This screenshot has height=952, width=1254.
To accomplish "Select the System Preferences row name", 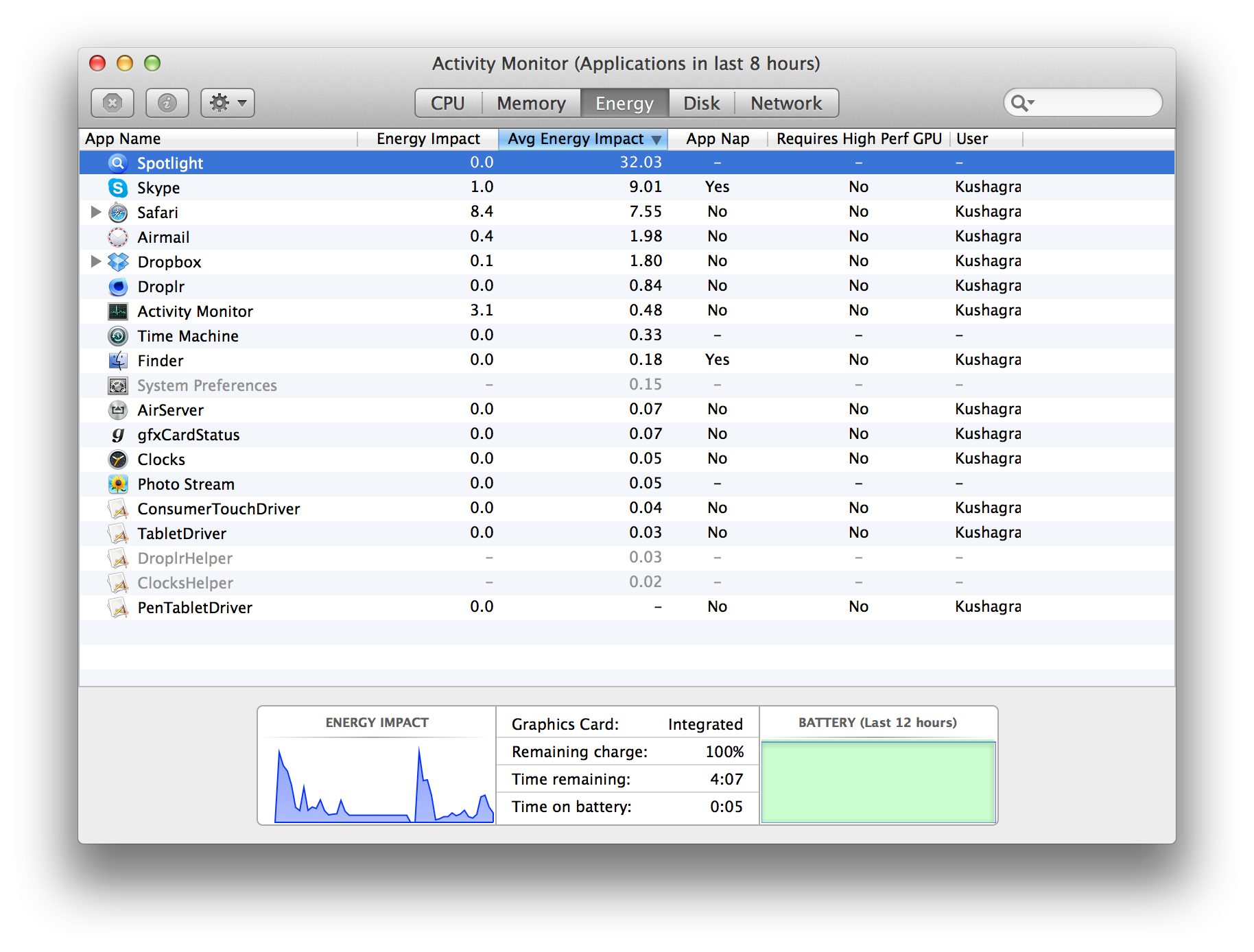I will (x=207, y=385).
